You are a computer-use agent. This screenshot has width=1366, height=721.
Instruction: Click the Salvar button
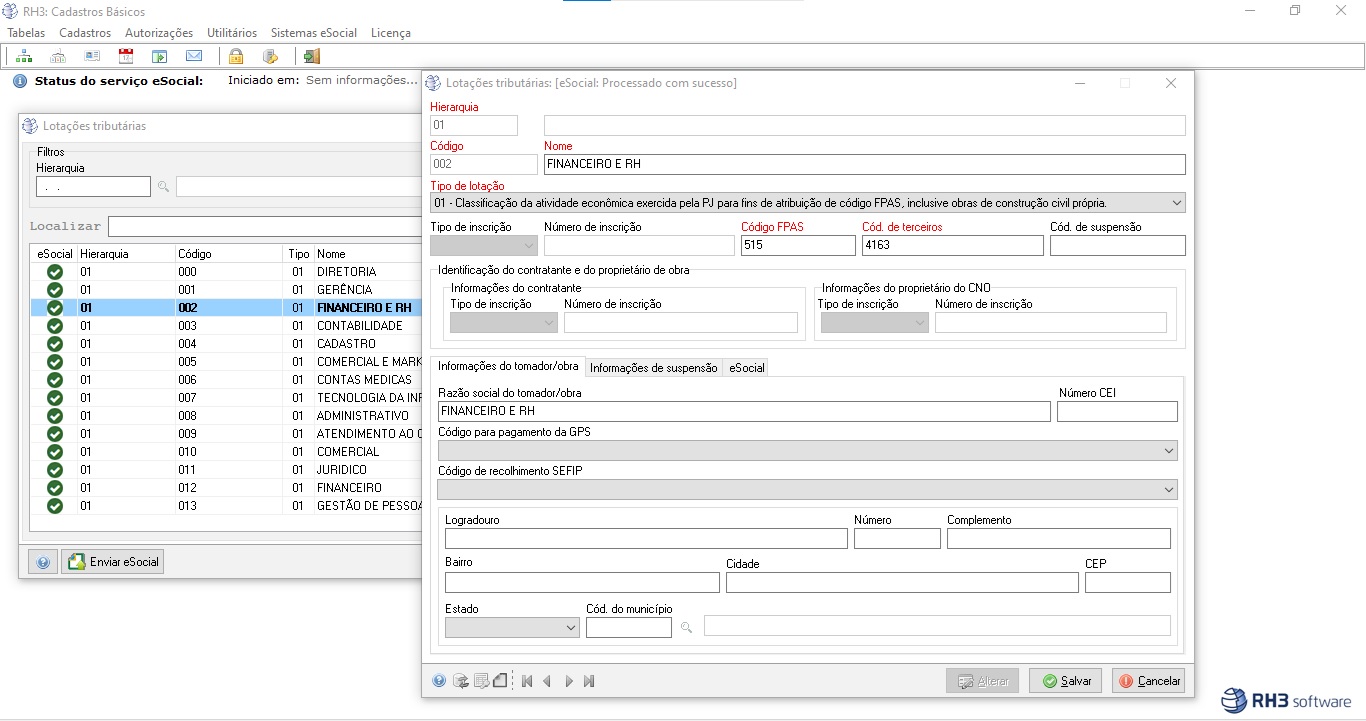pos(1065,681)
